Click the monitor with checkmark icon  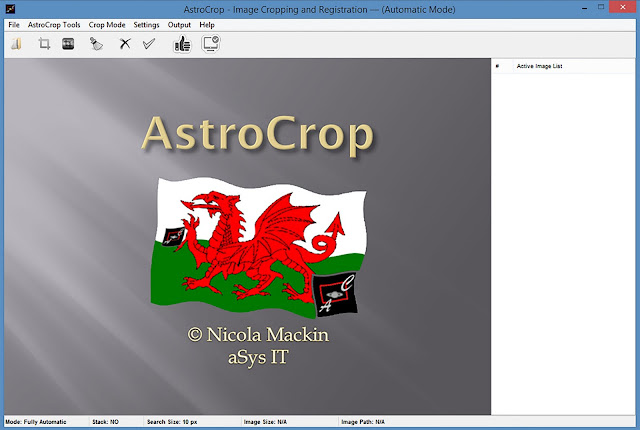pos(211,44)
